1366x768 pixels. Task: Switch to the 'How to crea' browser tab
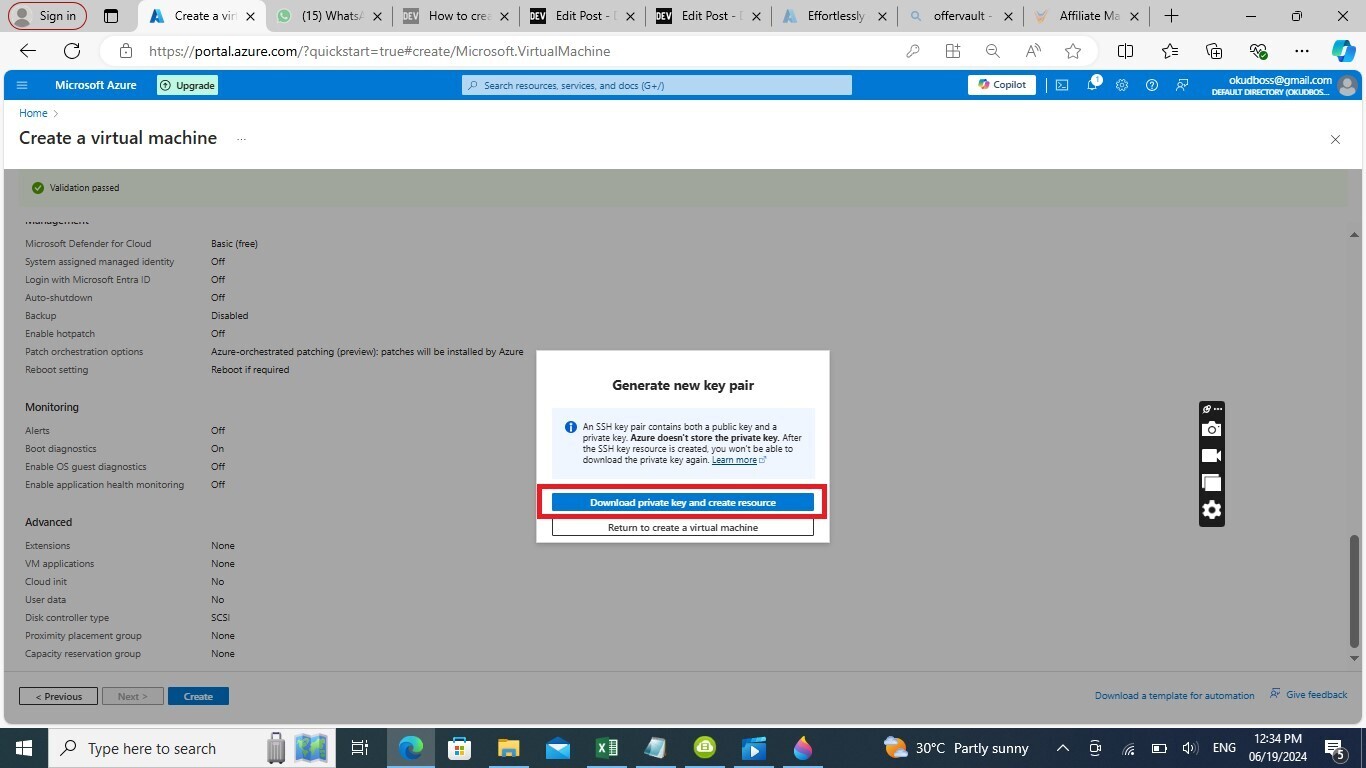(455, 16)
